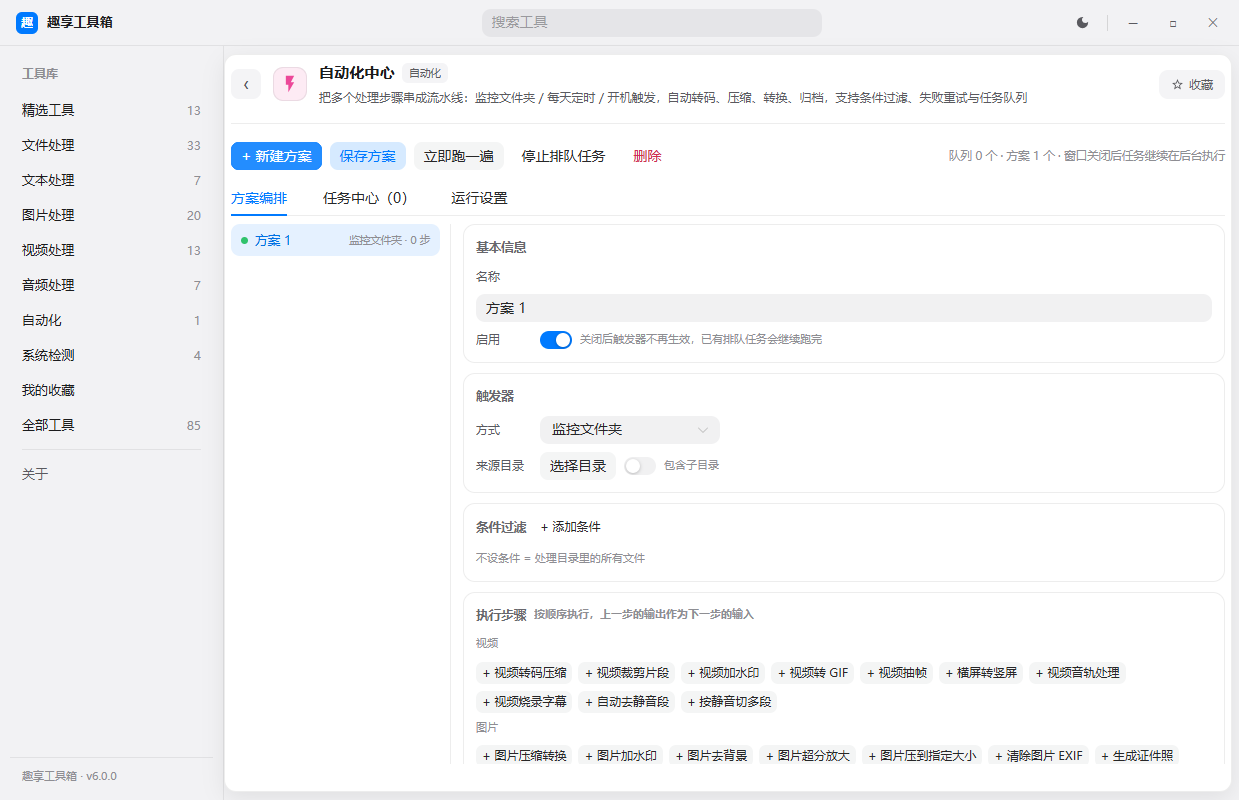This screenshot has width=1239, height=800.
Task: Close the application window
Action: [1212, 22]
